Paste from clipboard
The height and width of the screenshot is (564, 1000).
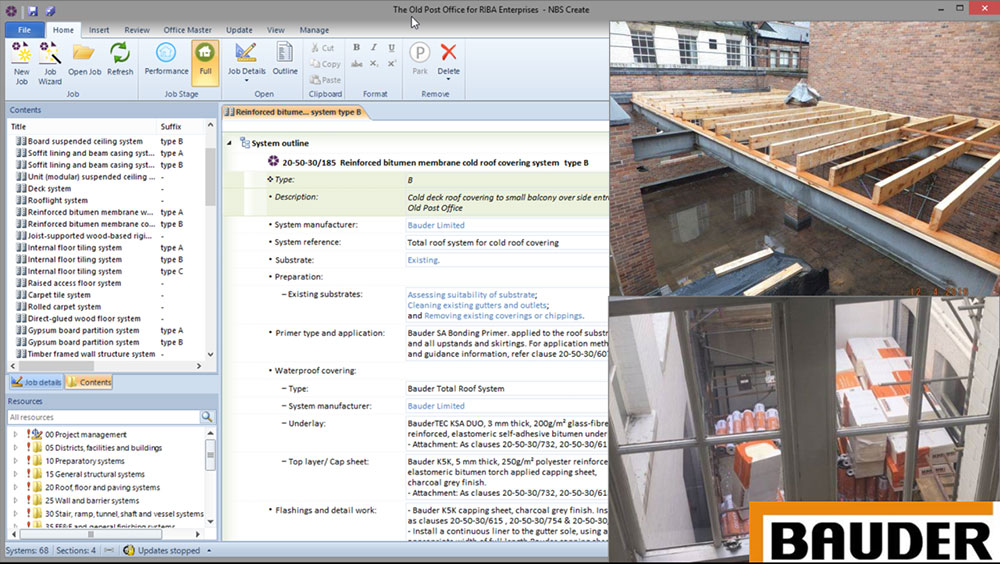325,80
